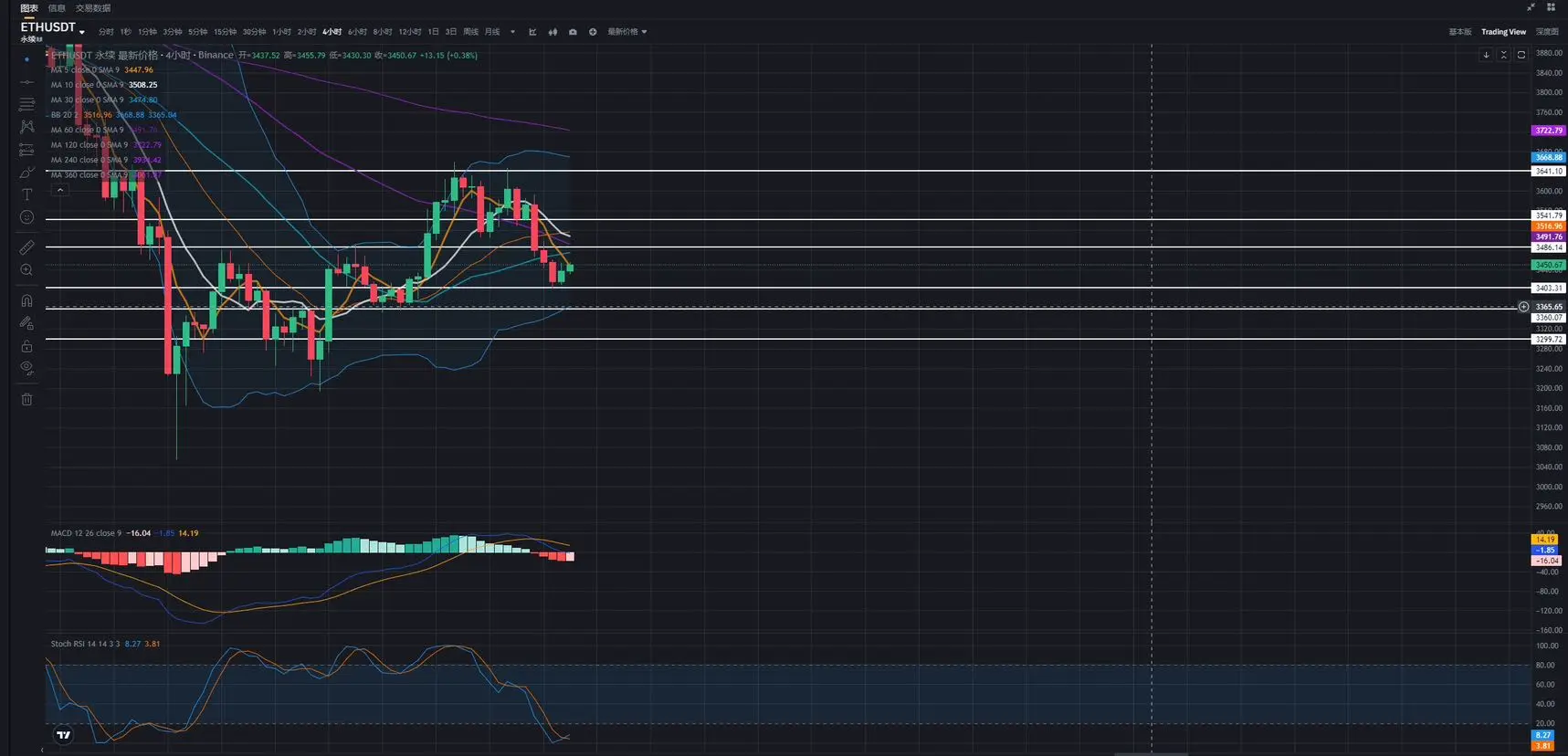
Task: Switch to 基本版 chart view
Action: (x=1459, y=32)
